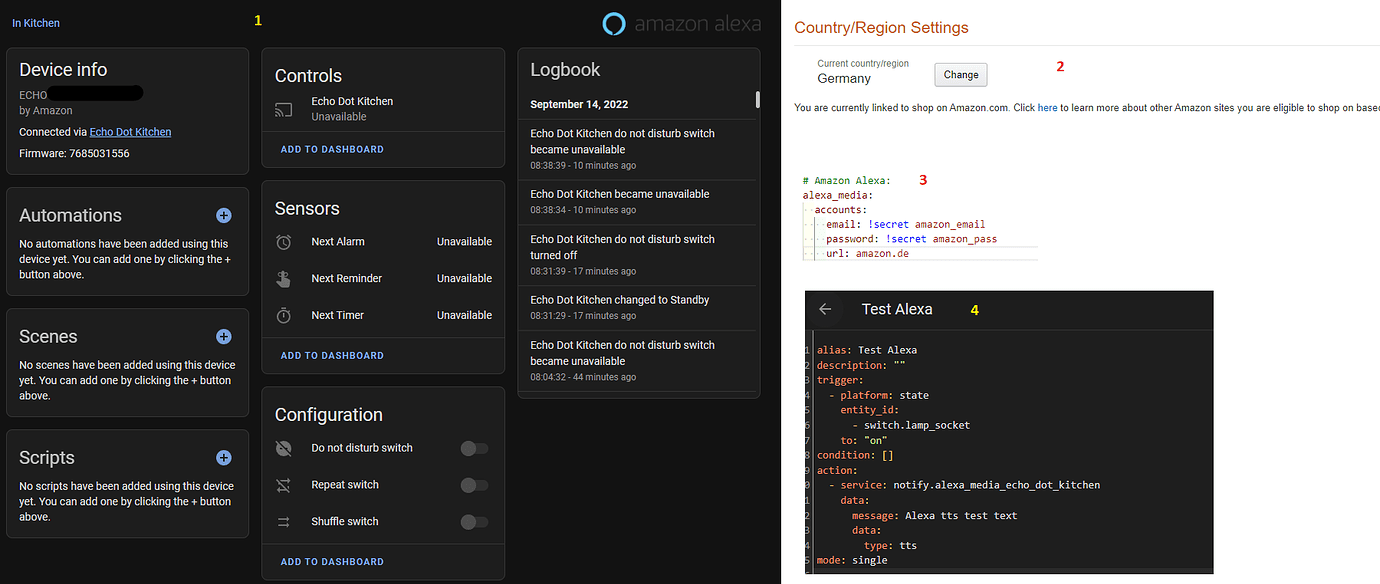Open the Echo Dot Kitchen connection link
Screen dimensions: 1380x584
pos(130,131)
